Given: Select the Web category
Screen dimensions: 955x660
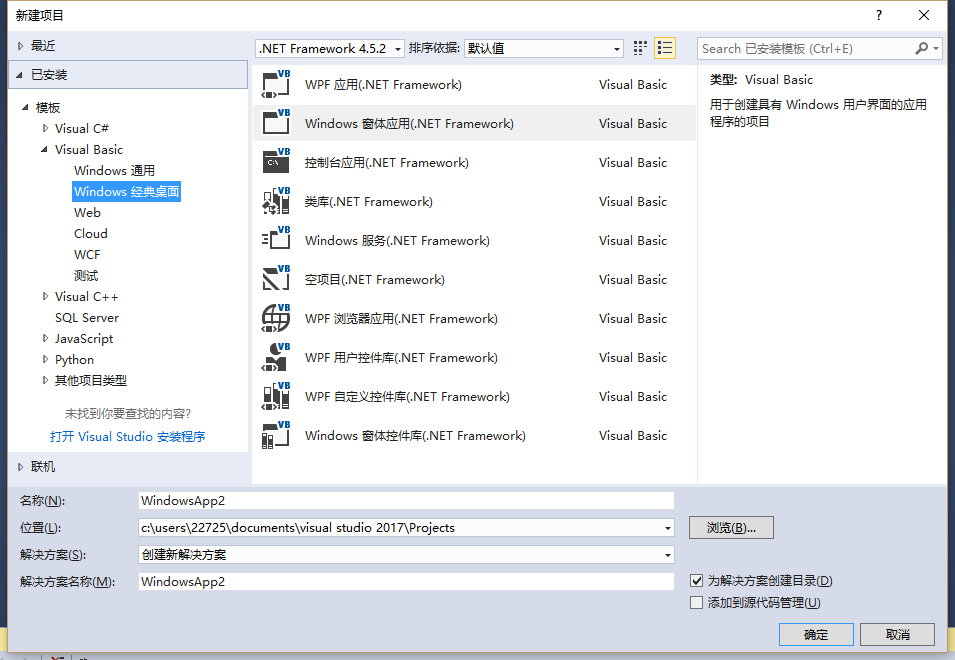Looking at the screenshot, I should [x=87, y=212].
